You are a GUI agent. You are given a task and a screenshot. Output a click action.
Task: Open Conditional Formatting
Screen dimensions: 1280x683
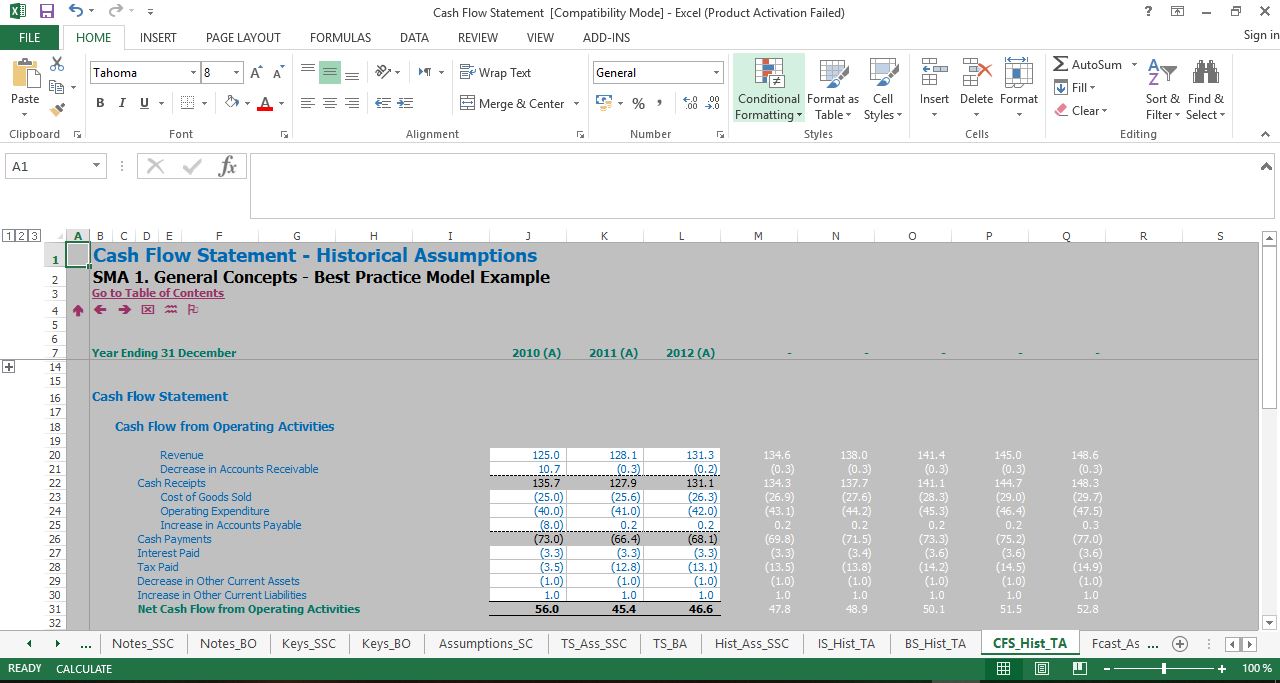[767, 88]
